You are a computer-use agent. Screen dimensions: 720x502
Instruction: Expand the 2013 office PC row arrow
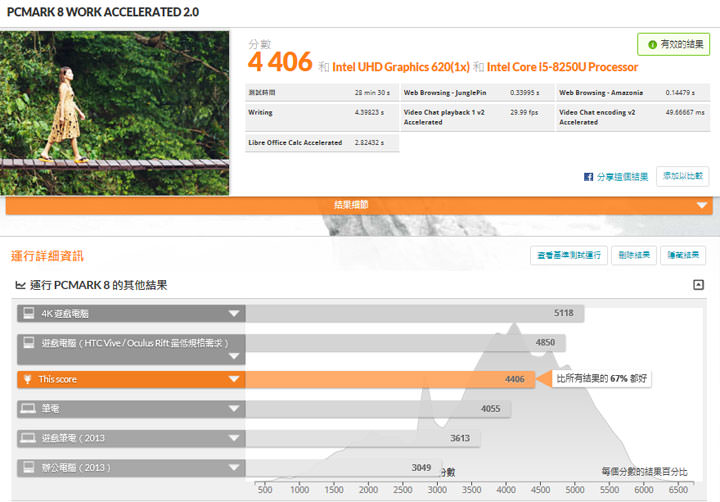234,467
